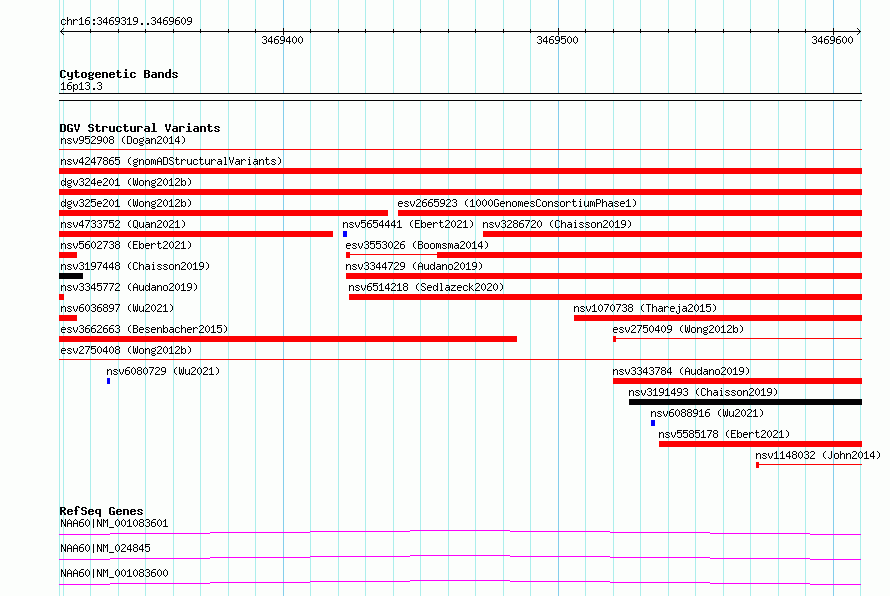Click the nsv952908 (Dogan2014) variant label
890x596 pixels.
pos(123,140)
